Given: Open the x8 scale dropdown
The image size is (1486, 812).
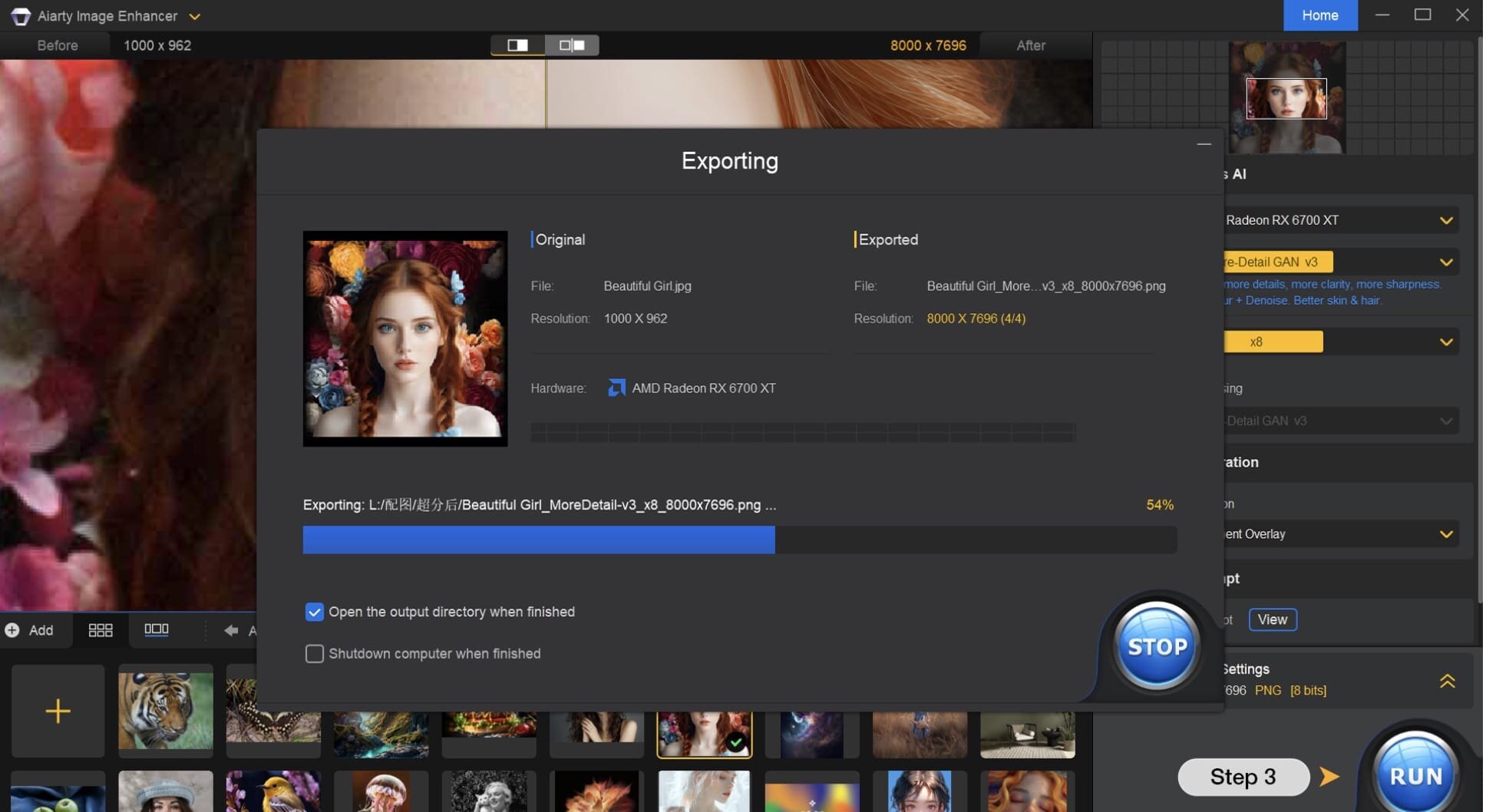Looking at the screenshot, I should (x=1445, y=342).
